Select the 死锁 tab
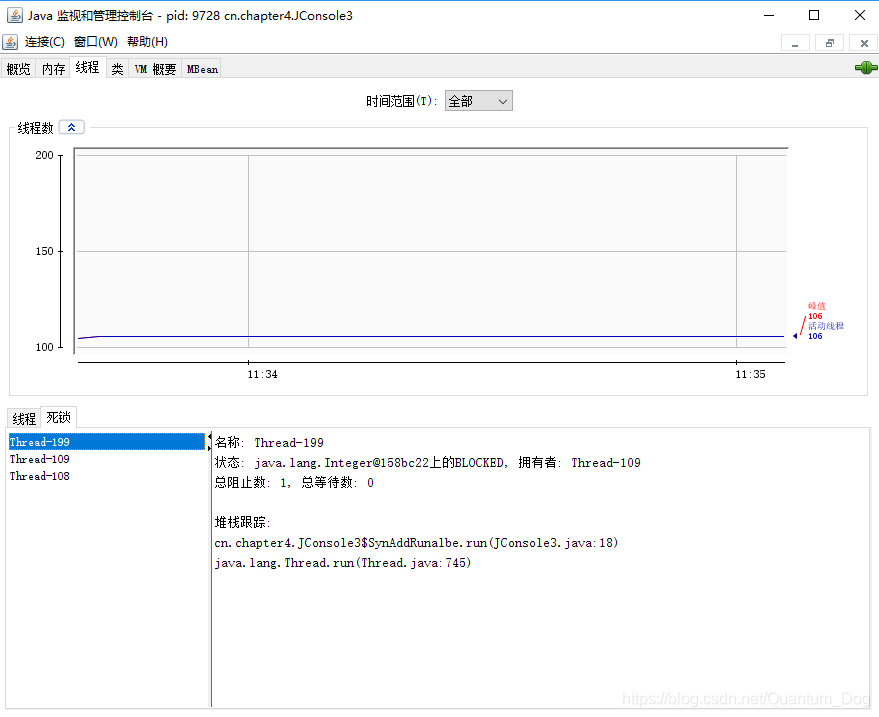 tap(58, 417)
